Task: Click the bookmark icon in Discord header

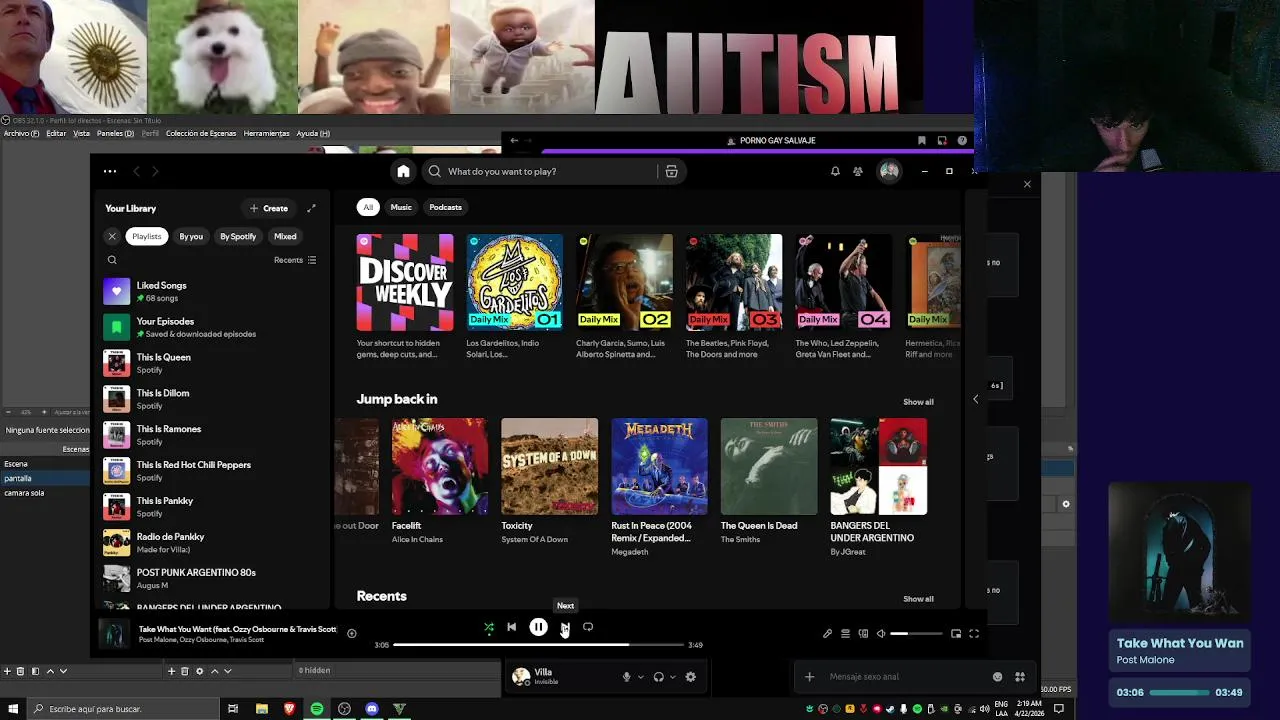Action: [x=922, y=141]
